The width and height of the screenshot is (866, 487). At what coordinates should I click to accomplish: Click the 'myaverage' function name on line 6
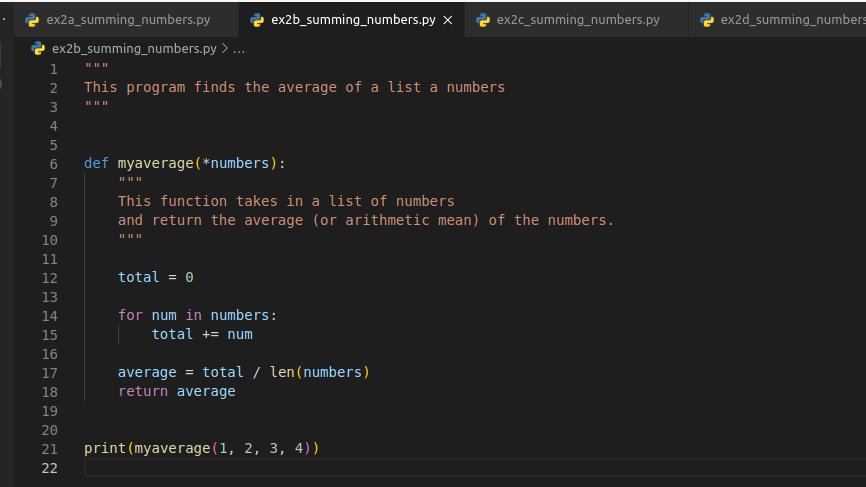[156, 163]
